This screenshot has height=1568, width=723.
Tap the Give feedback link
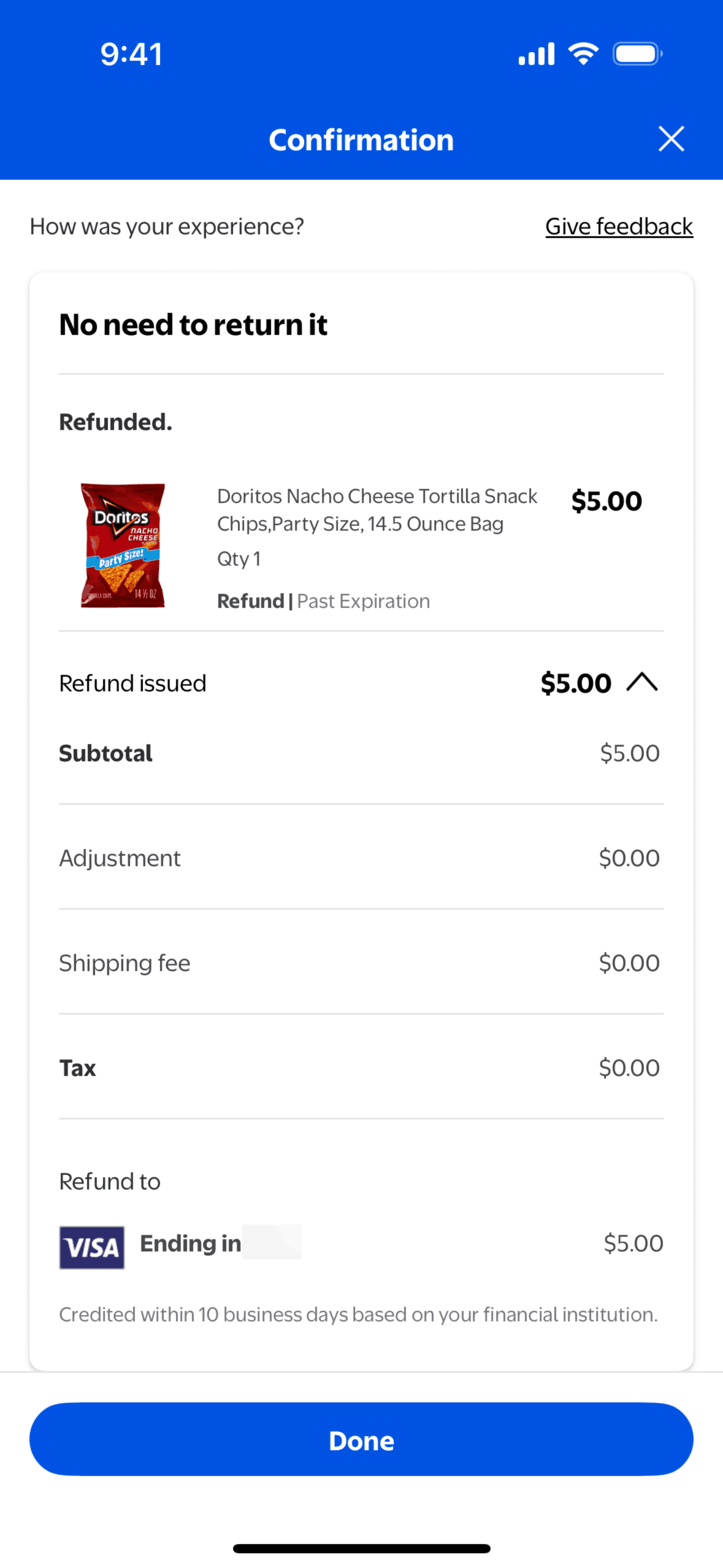point(619,226)
